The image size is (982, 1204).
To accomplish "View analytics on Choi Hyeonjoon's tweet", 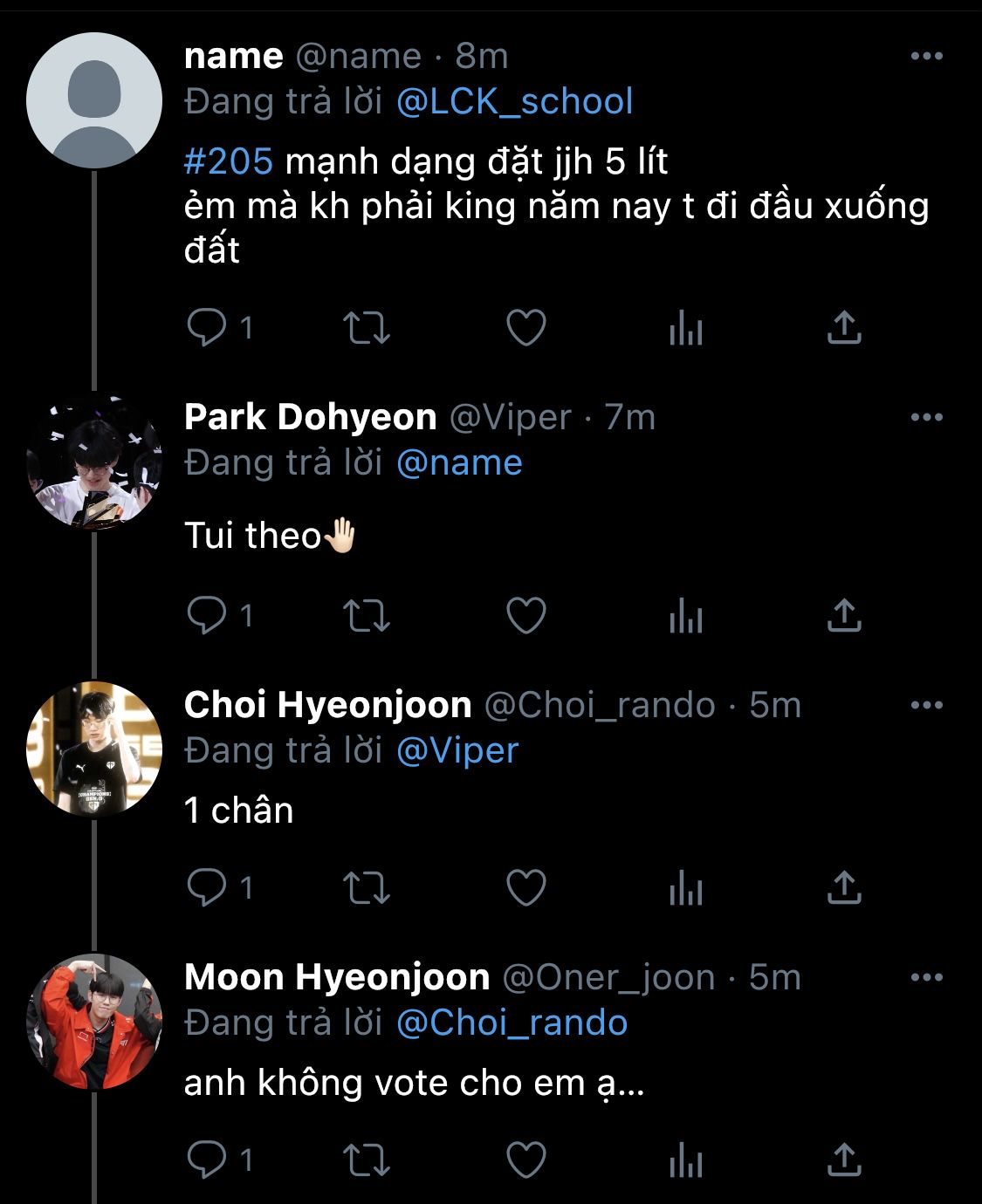I will click(686, 888).
